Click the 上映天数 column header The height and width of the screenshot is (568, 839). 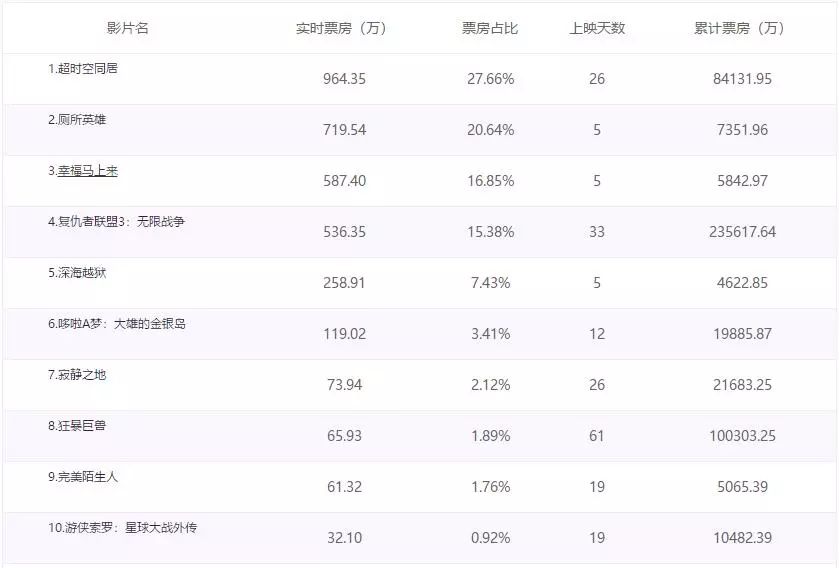pos(597,28)
